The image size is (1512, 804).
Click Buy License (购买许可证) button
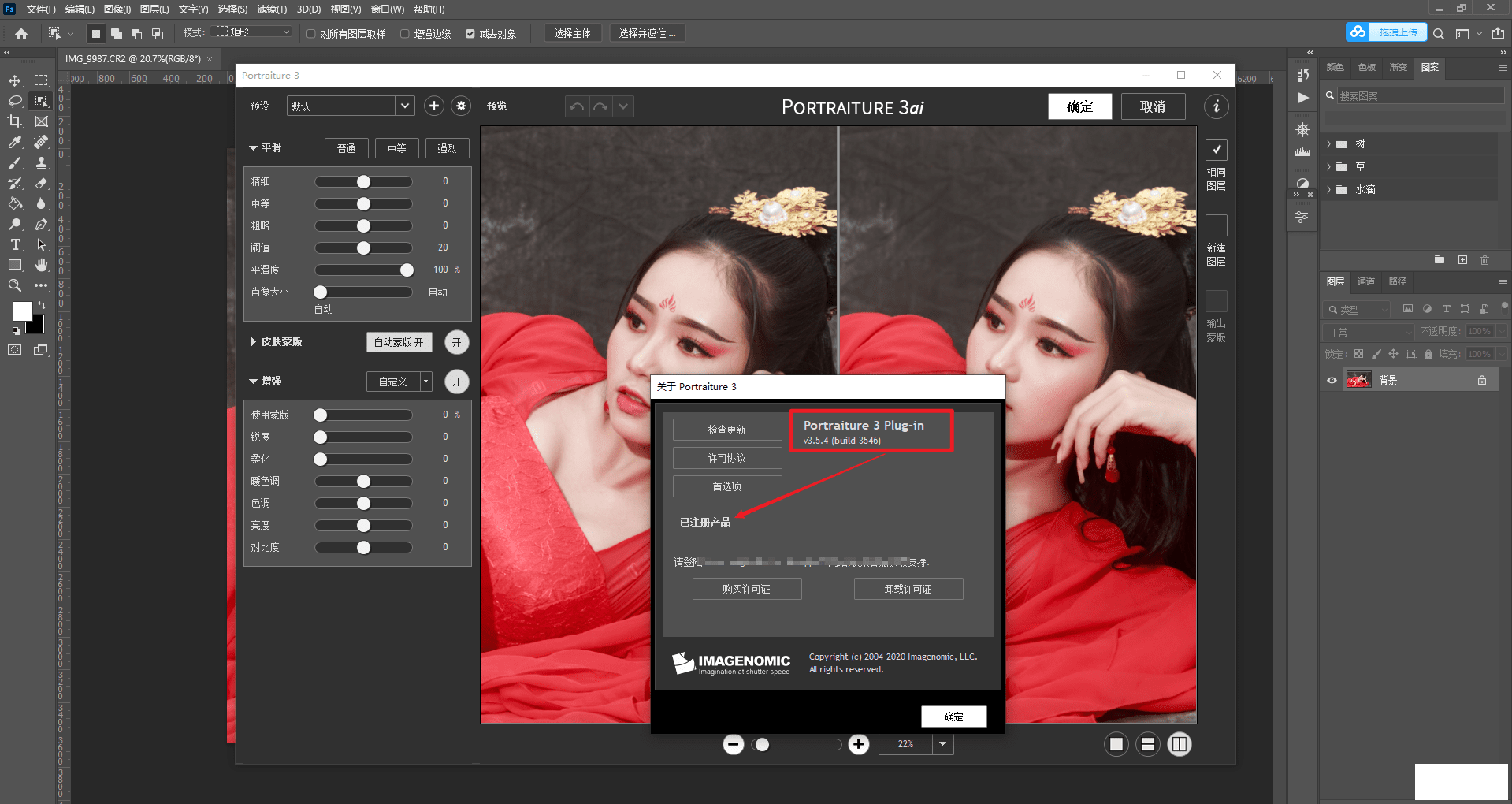747,589
